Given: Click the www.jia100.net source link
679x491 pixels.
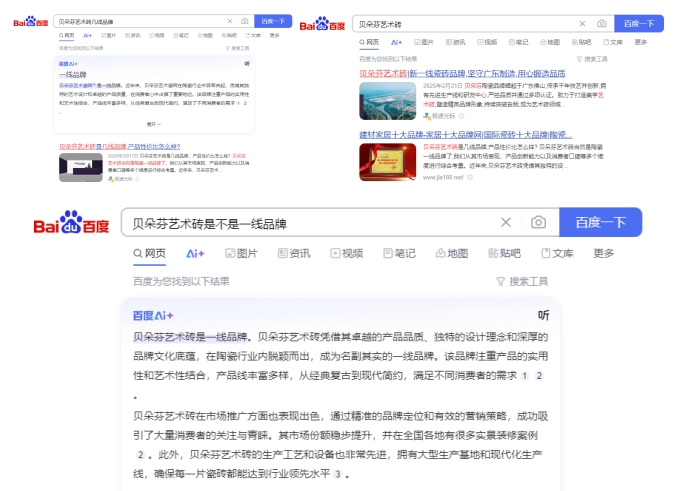Looking at the screenshot, I should [443, 177].
